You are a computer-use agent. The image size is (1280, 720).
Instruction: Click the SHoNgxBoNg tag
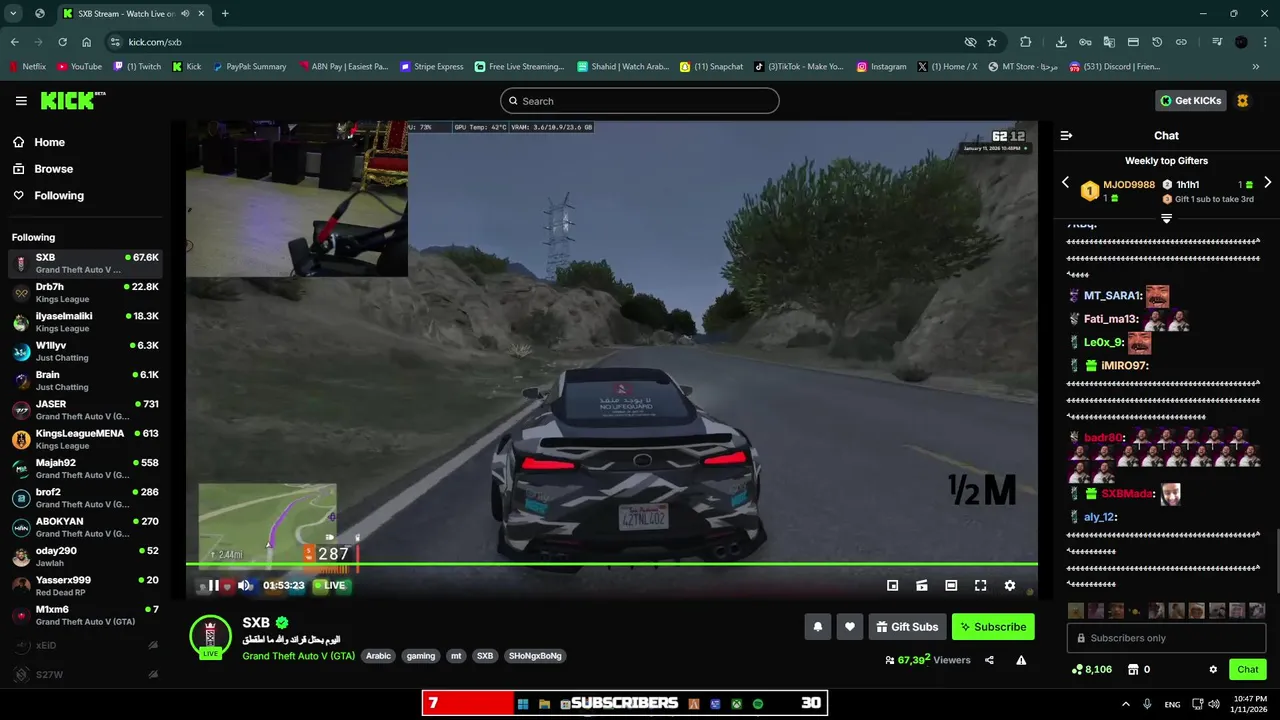pos(535,656)
